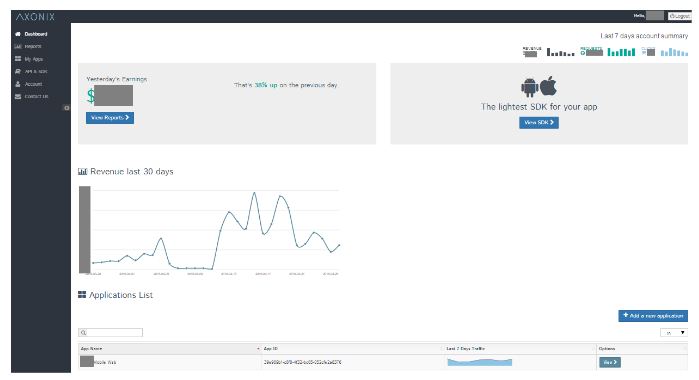Viewport: 699px width, 380px height.
Task: Collapse the sidebar with toggle handle
Action: (x=66, y=108)
